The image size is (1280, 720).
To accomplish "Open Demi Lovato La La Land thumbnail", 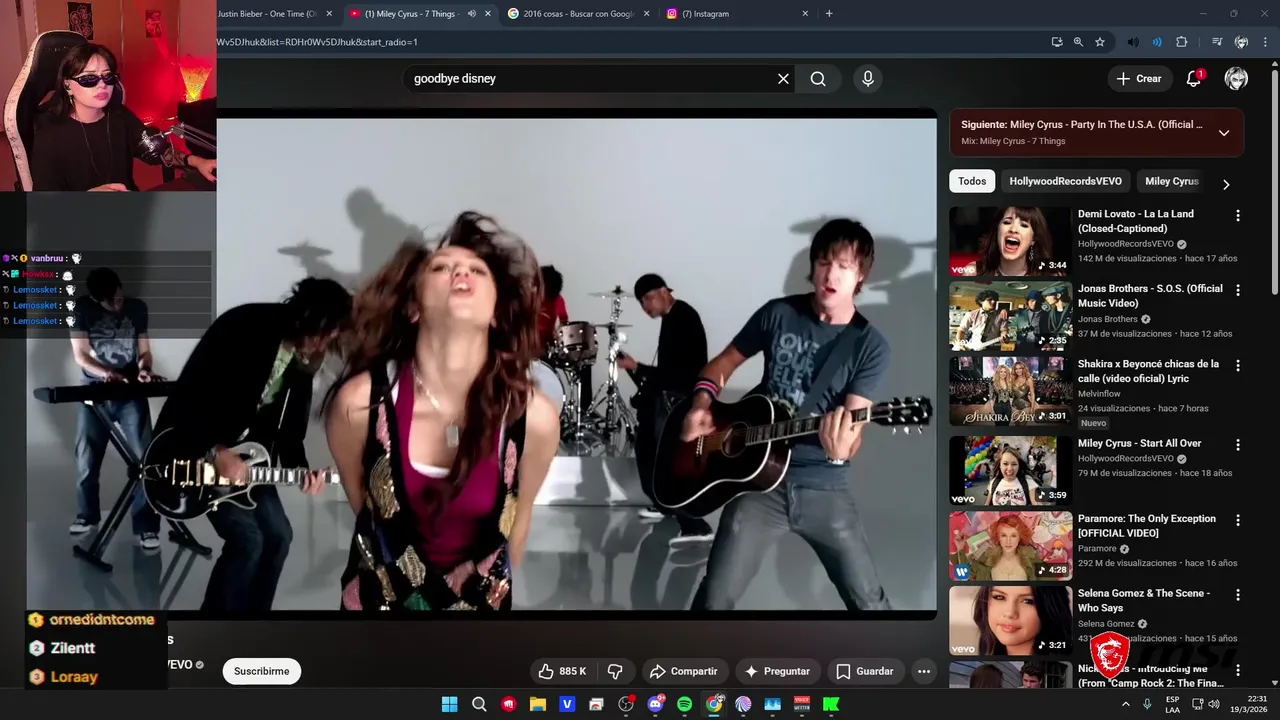I will pyautogui.click(x=1010, y=241).
